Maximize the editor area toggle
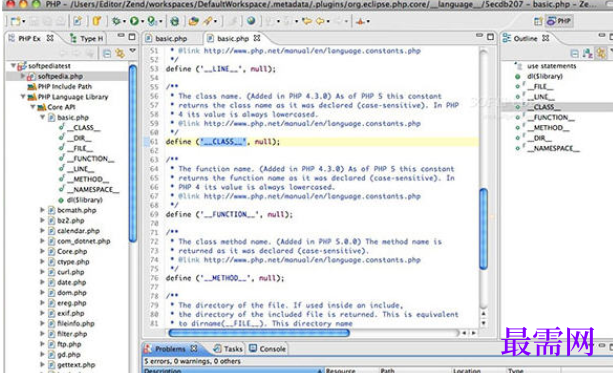This screenshot has width=613, height=373. [x=490, y=37]
